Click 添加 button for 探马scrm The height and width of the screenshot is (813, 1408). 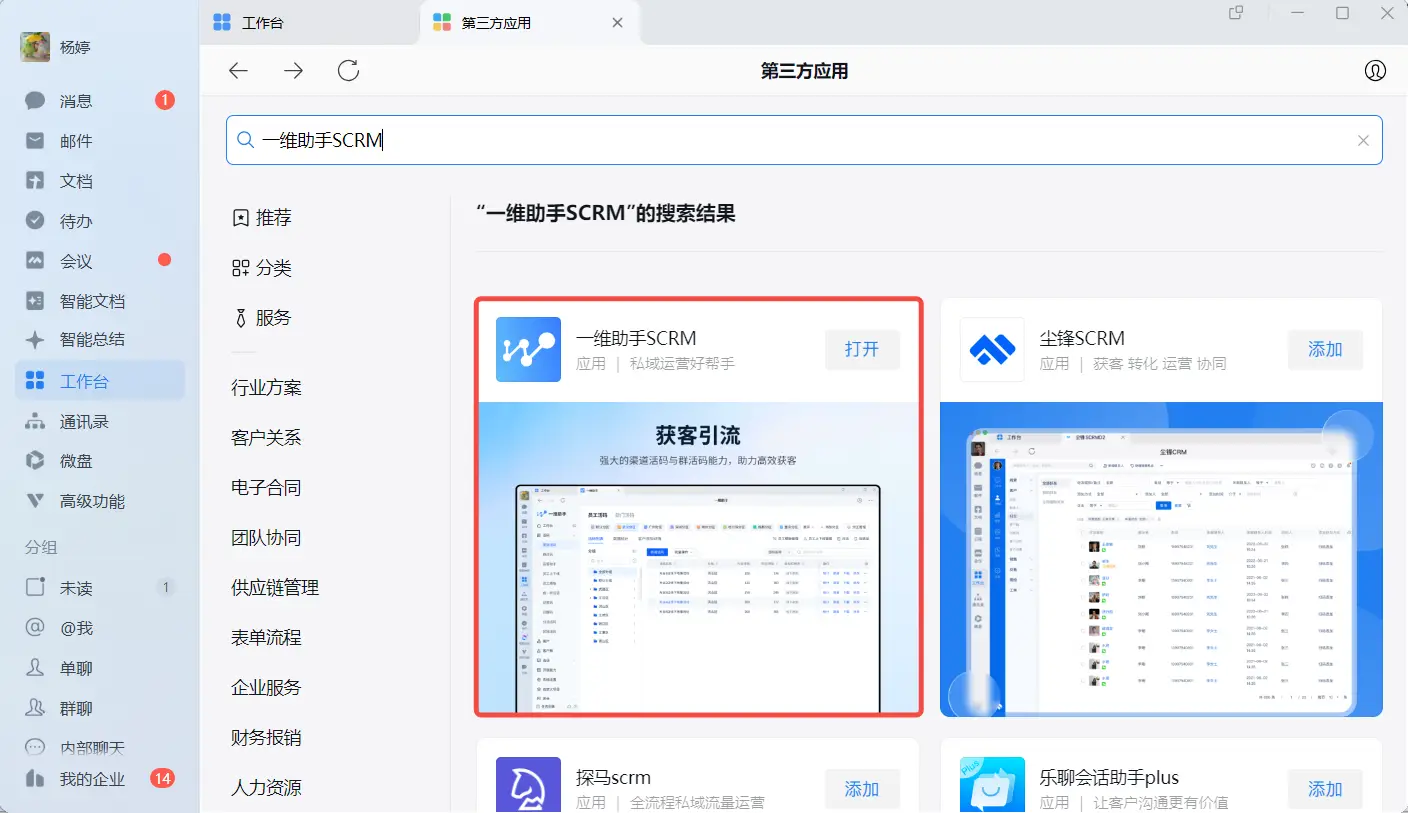coord(862,790)
